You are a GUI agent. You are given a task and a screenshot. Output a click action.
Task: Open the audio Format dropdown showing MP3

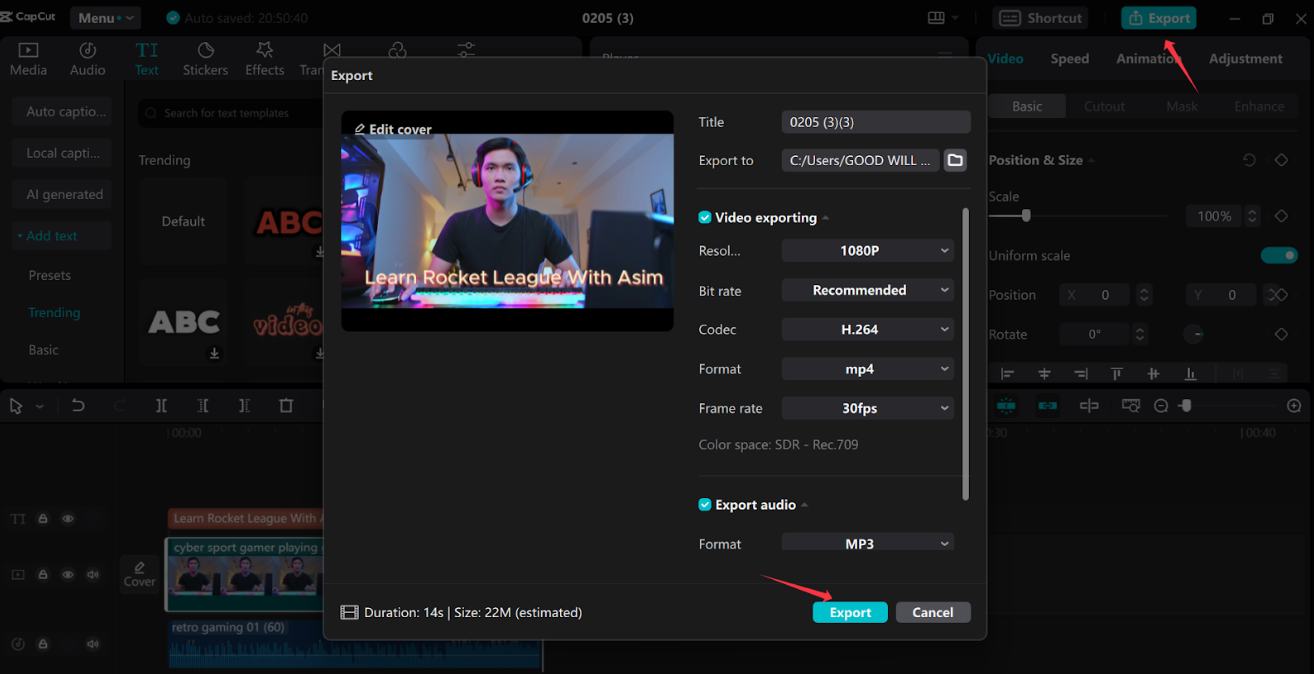pyautogui.click(x=867, y=543)
